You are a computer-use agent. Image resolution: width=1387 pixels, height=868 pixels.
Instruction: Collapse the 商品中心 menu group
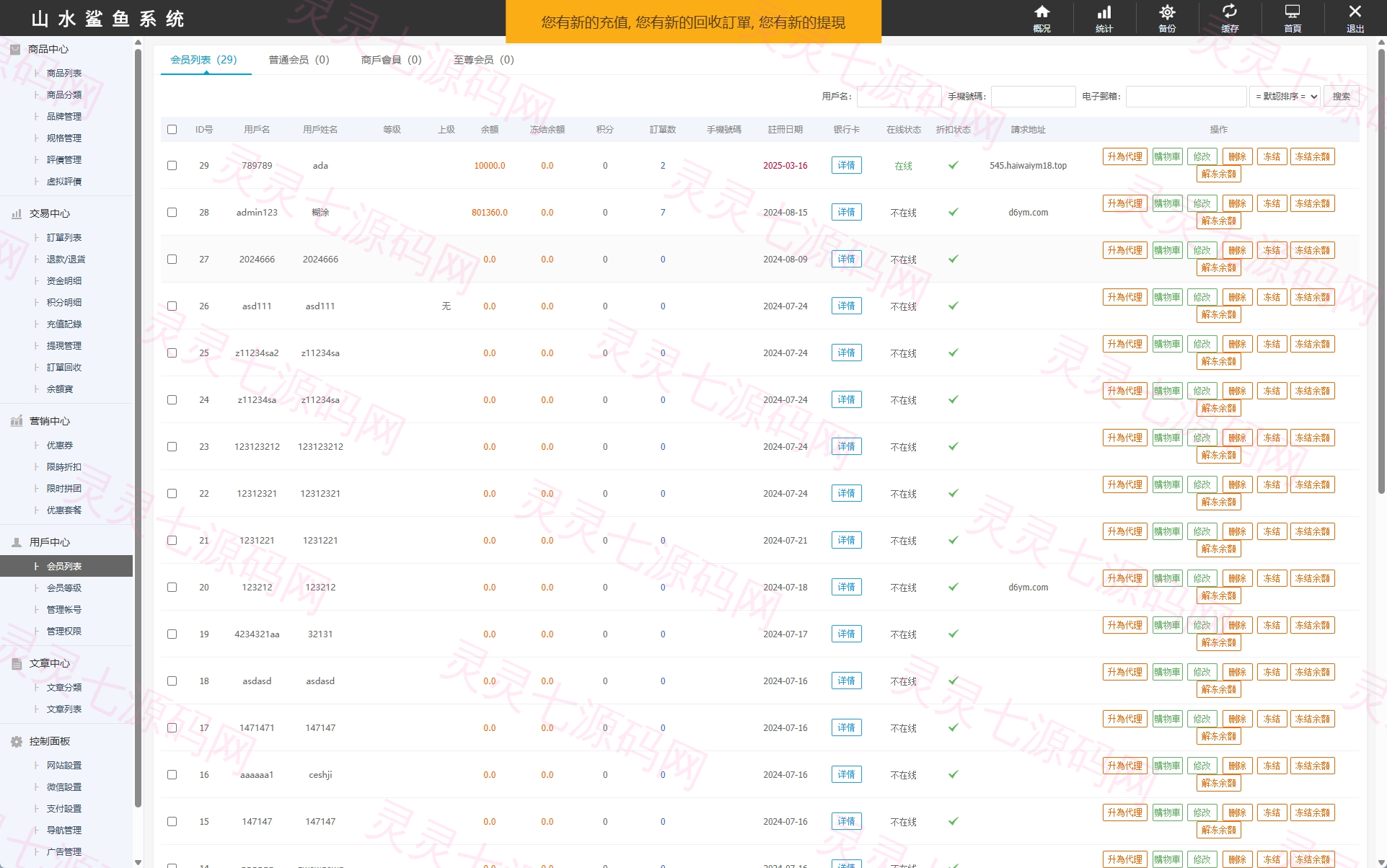tap(48, 49)
